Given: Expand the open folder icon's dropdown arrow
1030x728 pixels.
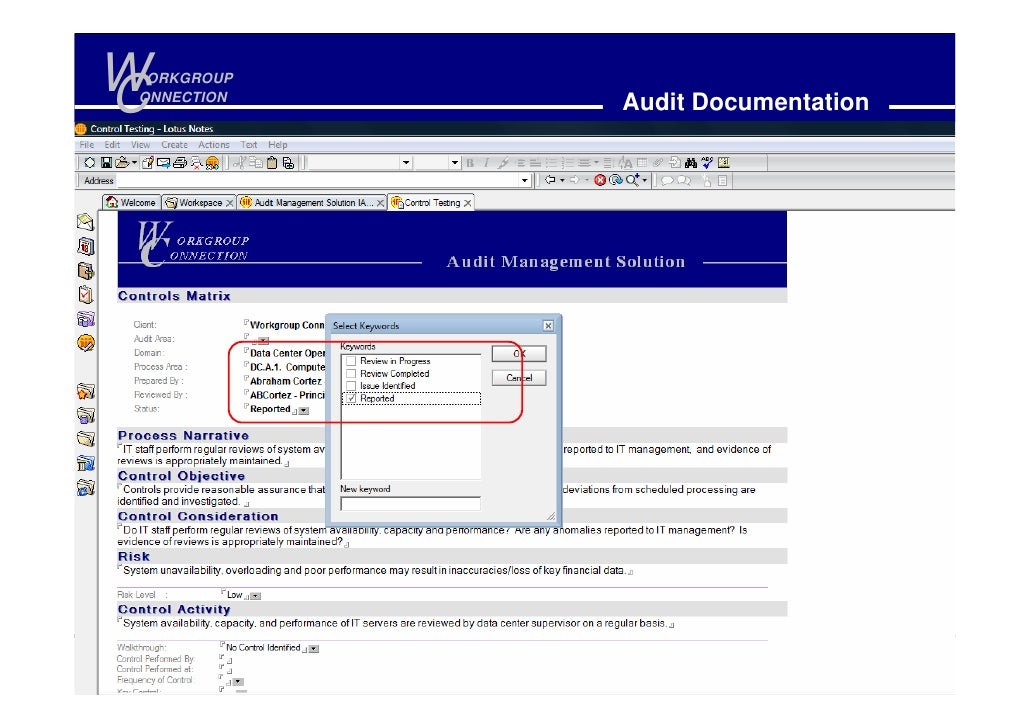Looking at the screenshot, I should [x=134, y=162].
